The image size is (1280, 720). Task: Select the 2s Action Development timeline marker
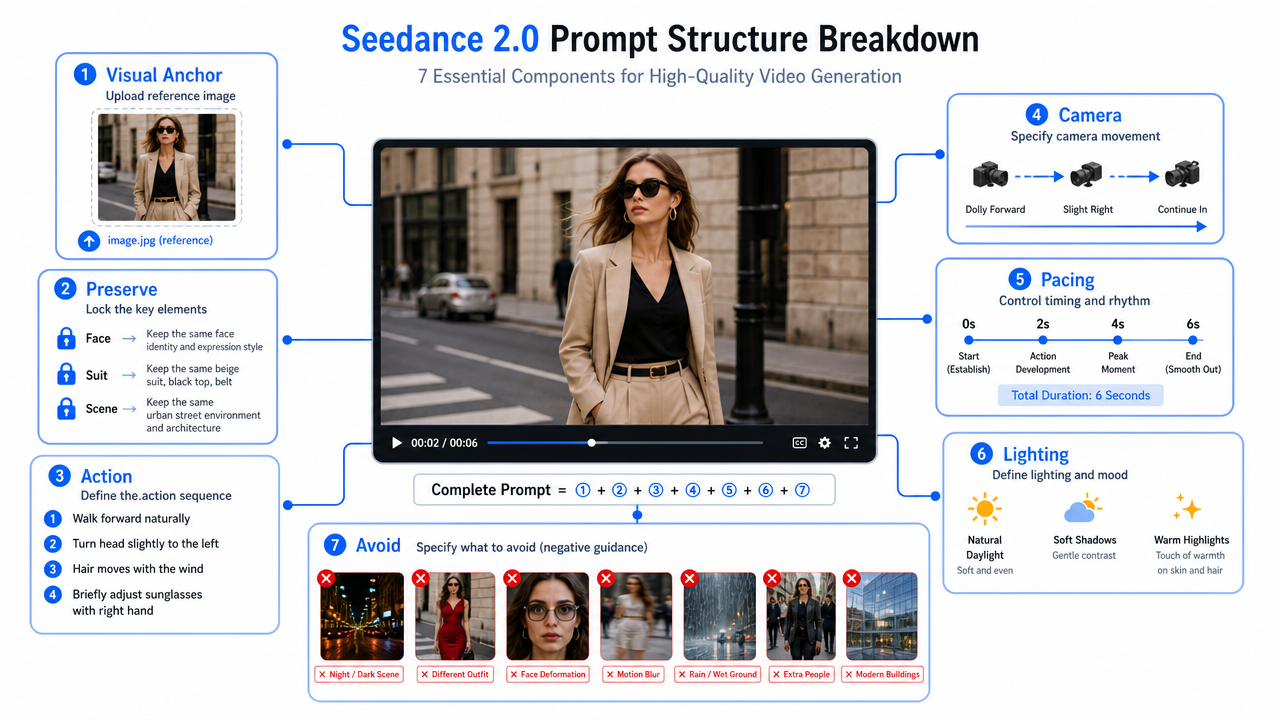click(1043, 340)
